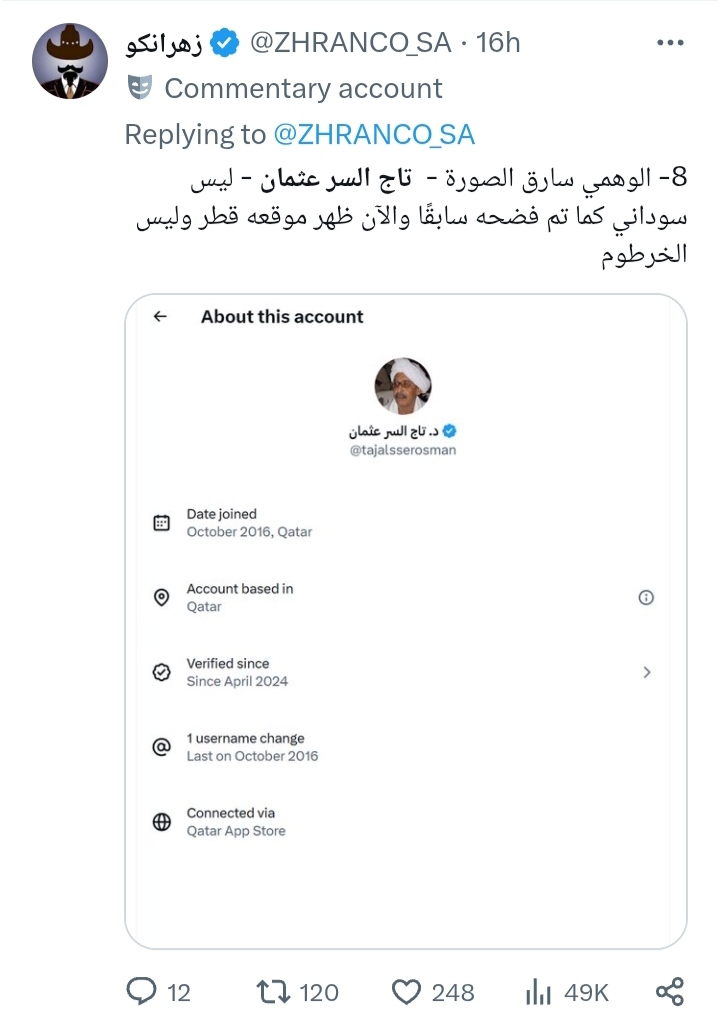Image resolution: width=720 pixels, height=1013 pixels.
Task: Open the @ZHRANCO_SA handle in the header
Action: (348, 43)
